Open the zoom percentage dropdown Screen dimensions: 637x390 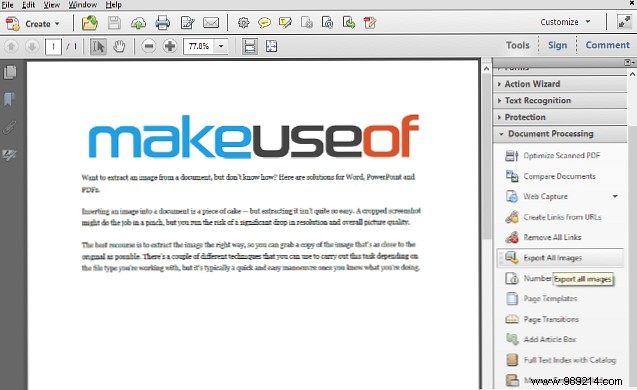pyautogui.click(x=221, y=46)
